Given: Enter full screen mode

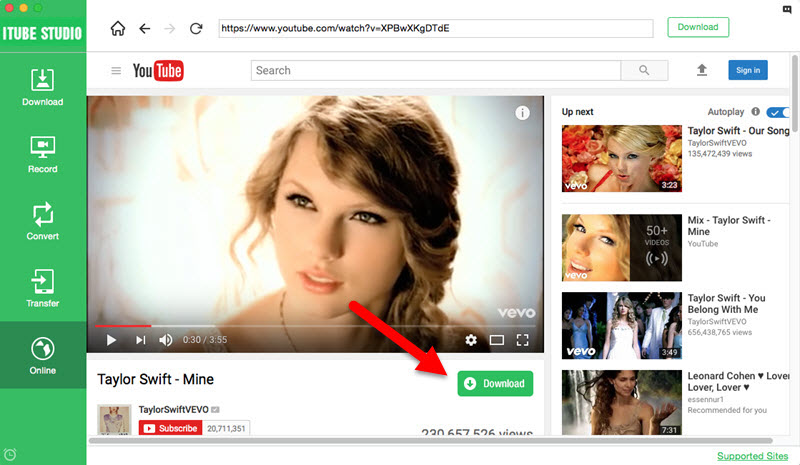Looking at the screenshot, I should tap(522, 340).
